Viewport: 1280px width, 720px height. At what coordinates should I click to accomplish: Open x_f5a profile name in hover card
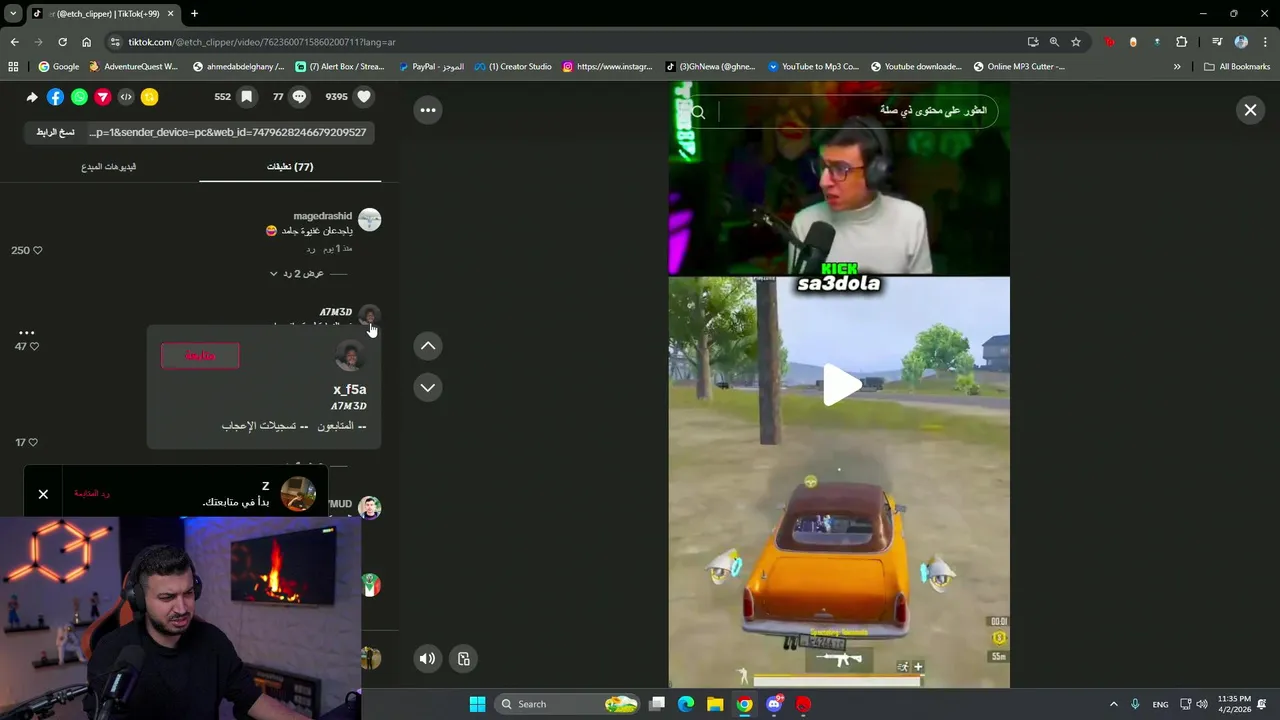[349, 389]
